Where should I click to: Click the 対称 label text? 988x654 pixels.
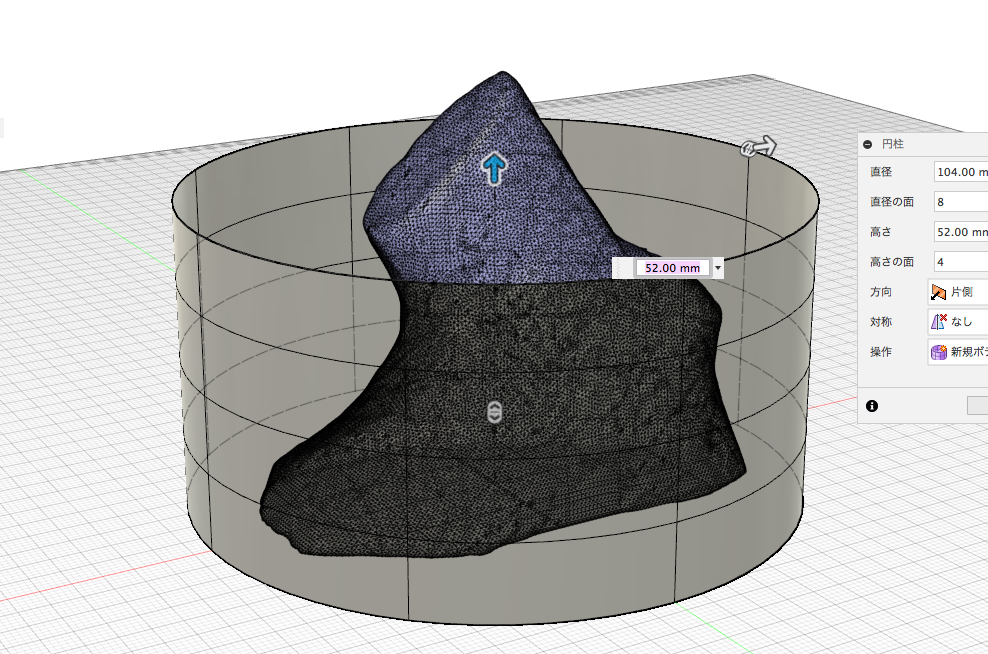coord(881,321)
